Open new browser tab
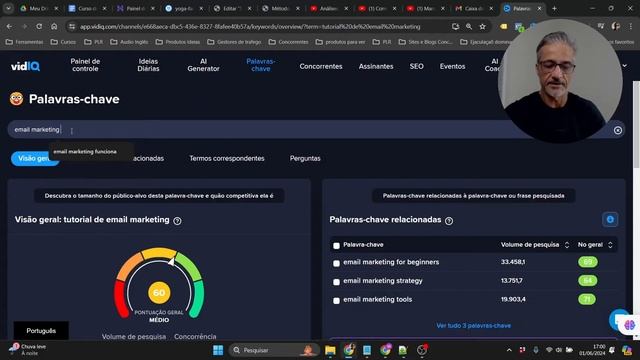This screenshot has width=640, height=360. [554, 8]
